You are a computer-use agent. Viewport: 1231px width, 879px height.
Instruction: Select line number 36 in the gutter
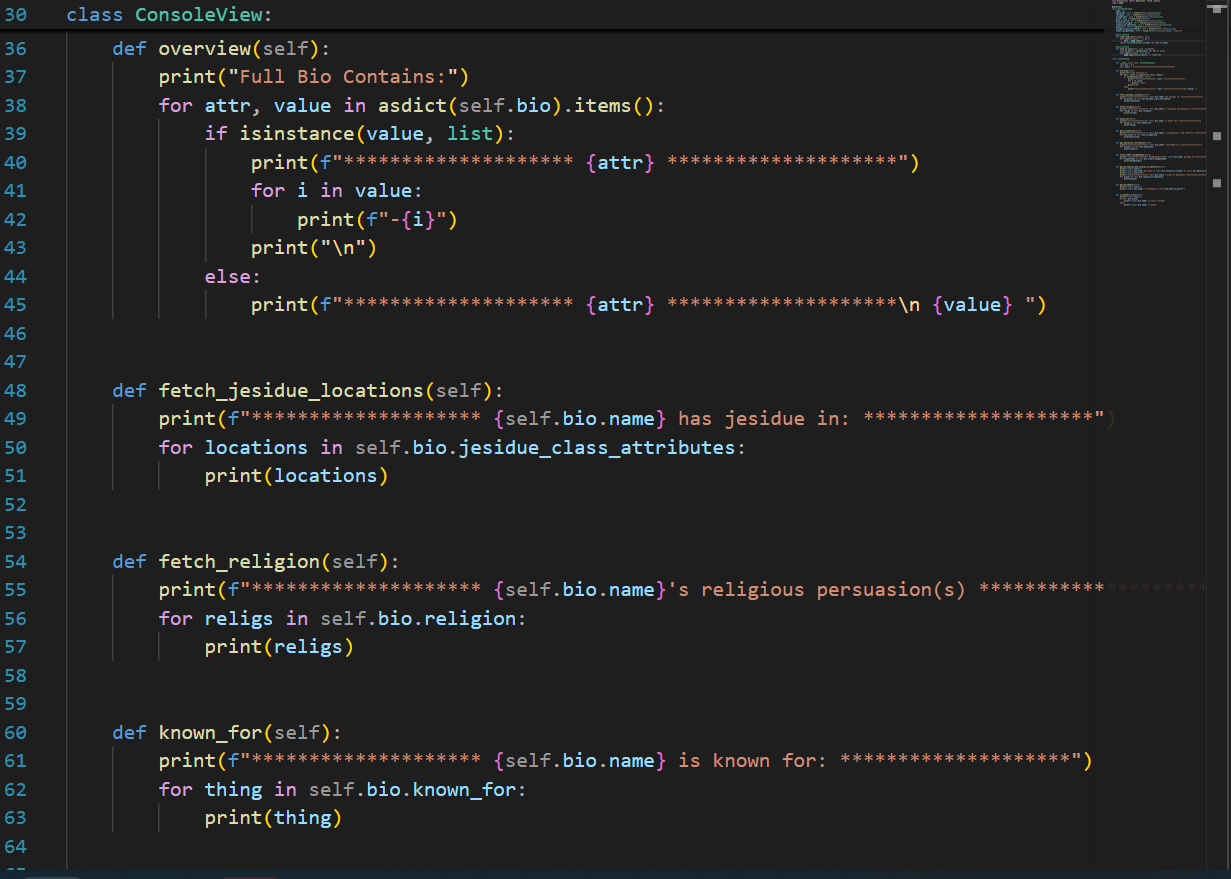click(x=16, y=48)
